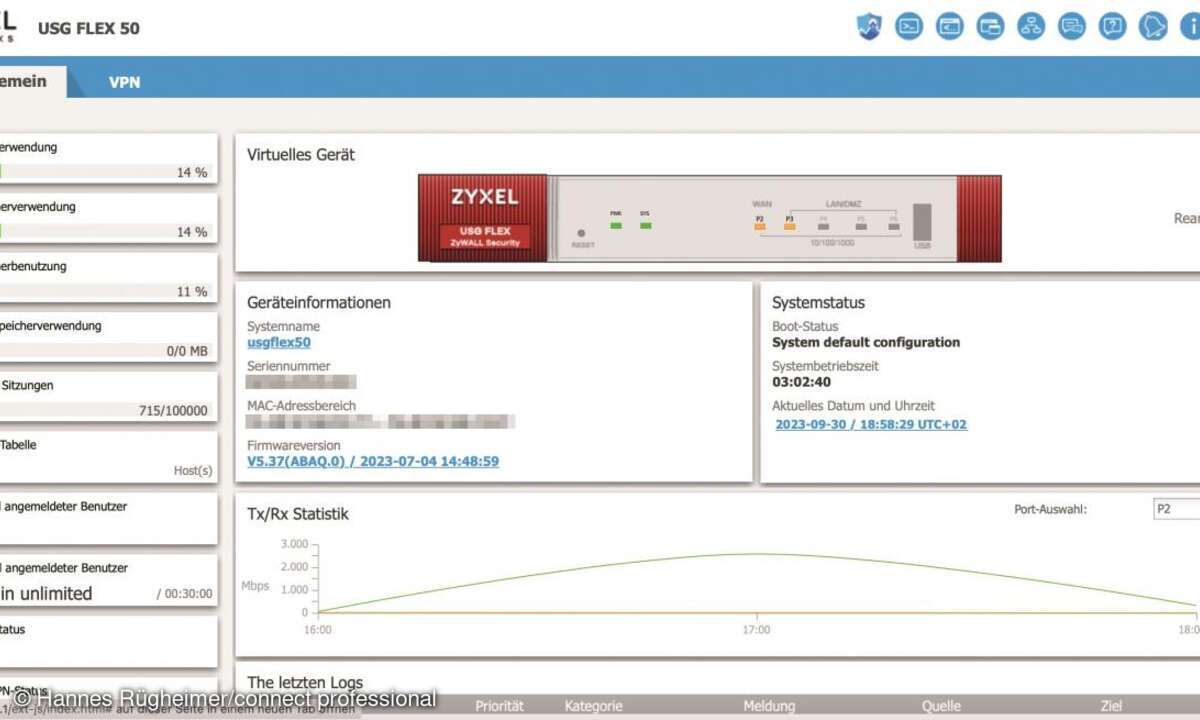
Task: Click the 14 % usage bar in first widget
Action: [107, 172]
